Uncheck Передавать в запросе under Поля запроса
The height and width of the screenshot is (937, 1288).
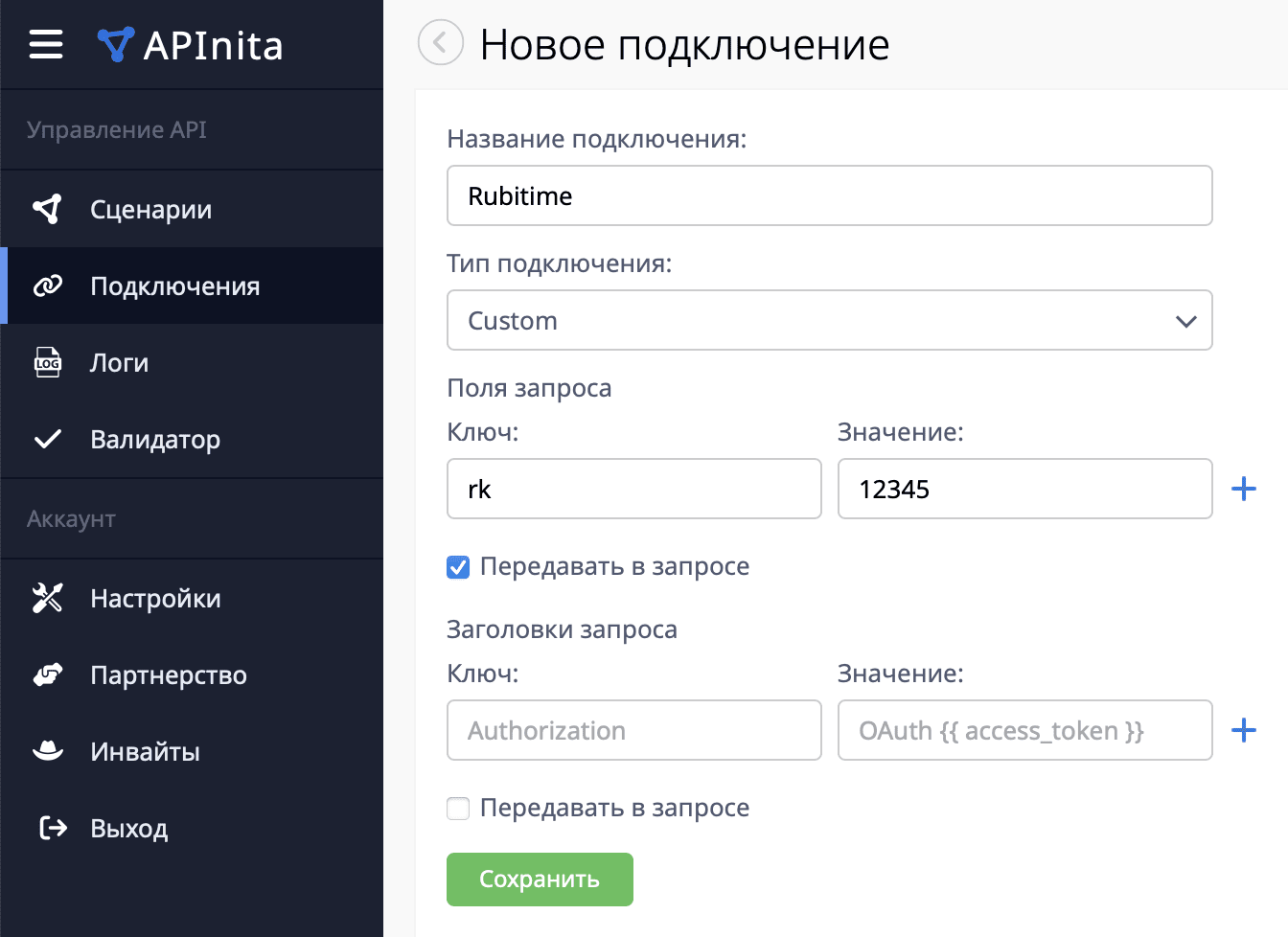458,567
